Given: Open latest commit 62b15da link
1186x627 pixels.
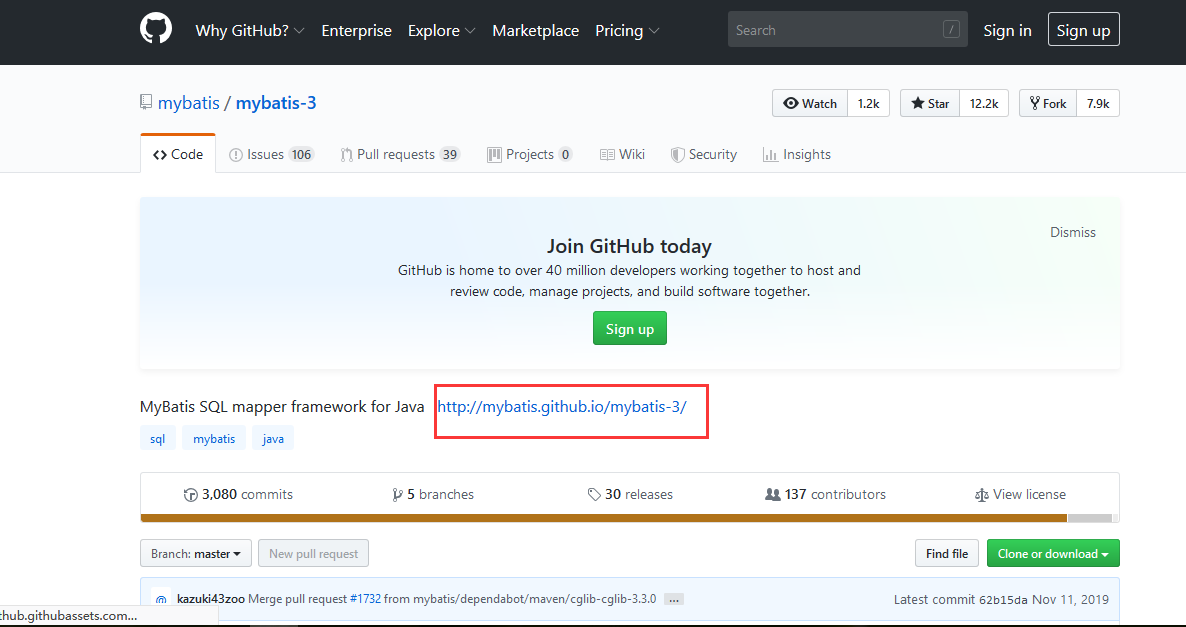Looking at the screenshot, I should click(x=1003, y=600).
